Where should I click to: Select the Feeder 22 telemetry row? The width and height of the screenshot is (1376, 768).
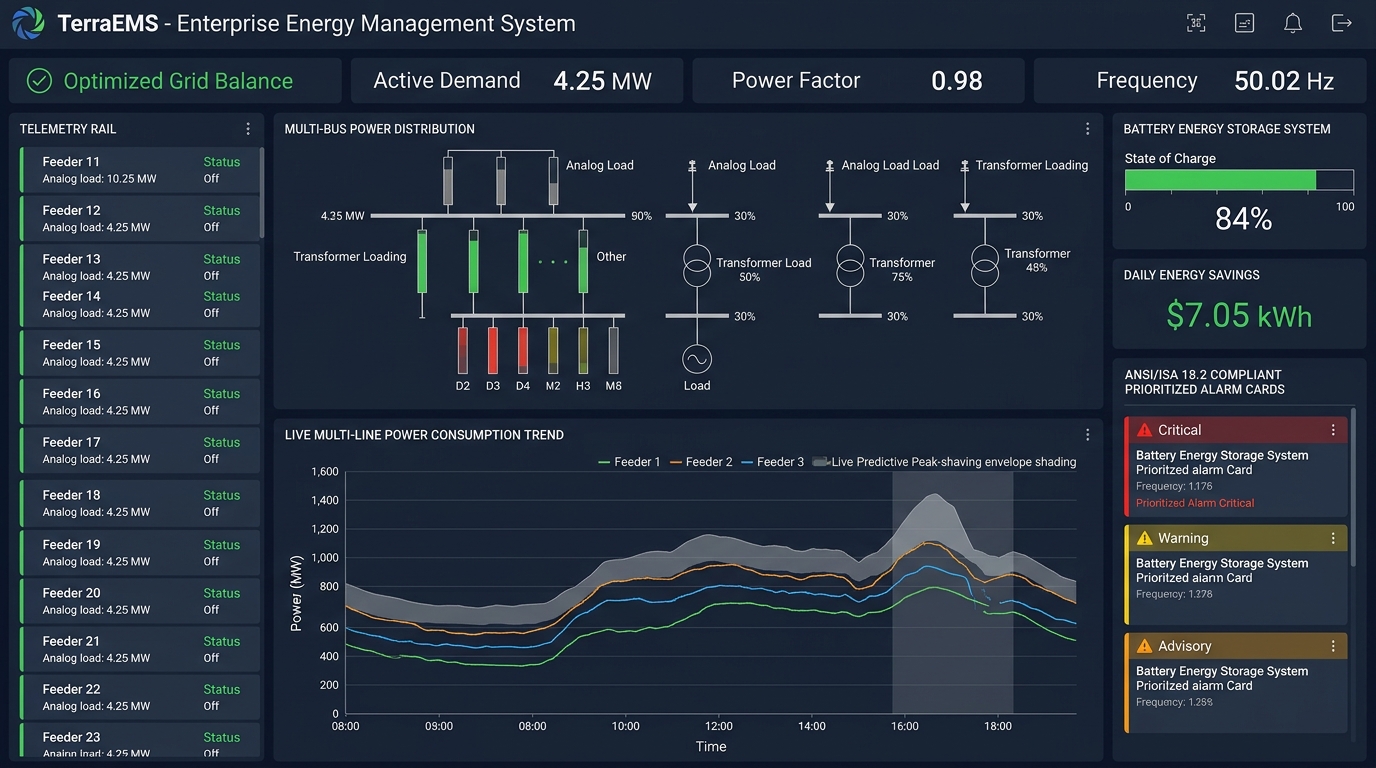140,697
